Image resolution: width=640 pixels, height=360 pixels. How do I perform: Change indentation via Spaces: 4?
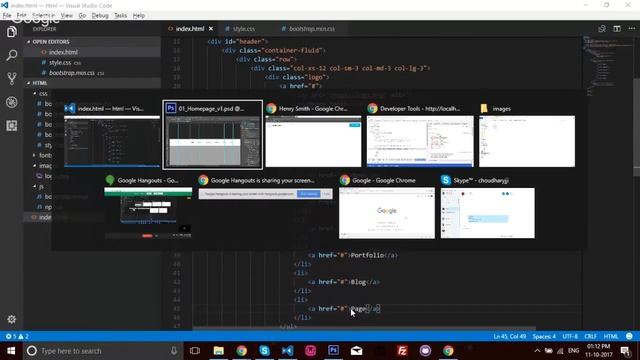click(x=544, y=336)
